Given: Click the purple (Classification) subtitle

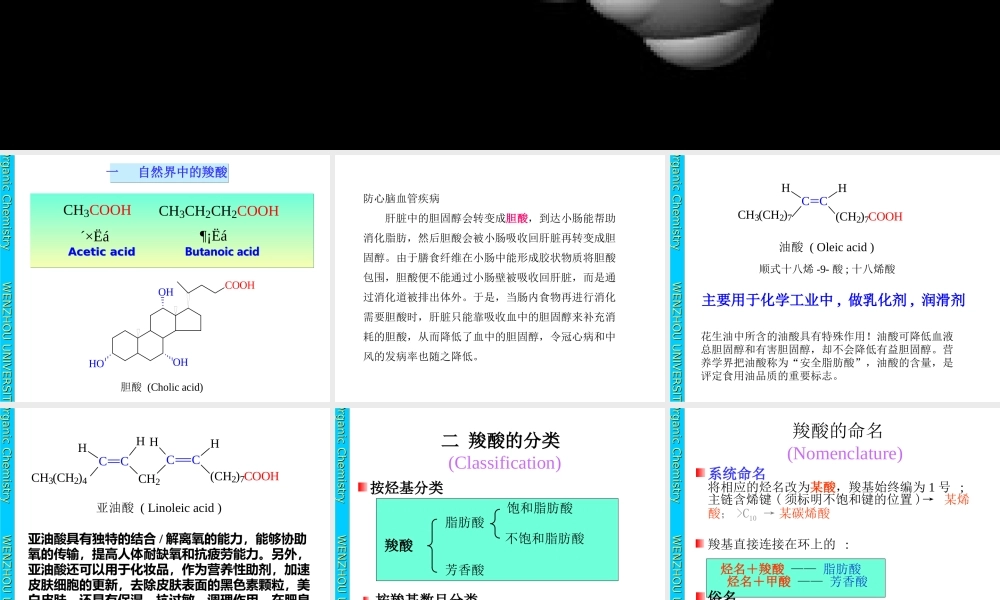Looking at the screenshot, I should [x=505, y=463].
